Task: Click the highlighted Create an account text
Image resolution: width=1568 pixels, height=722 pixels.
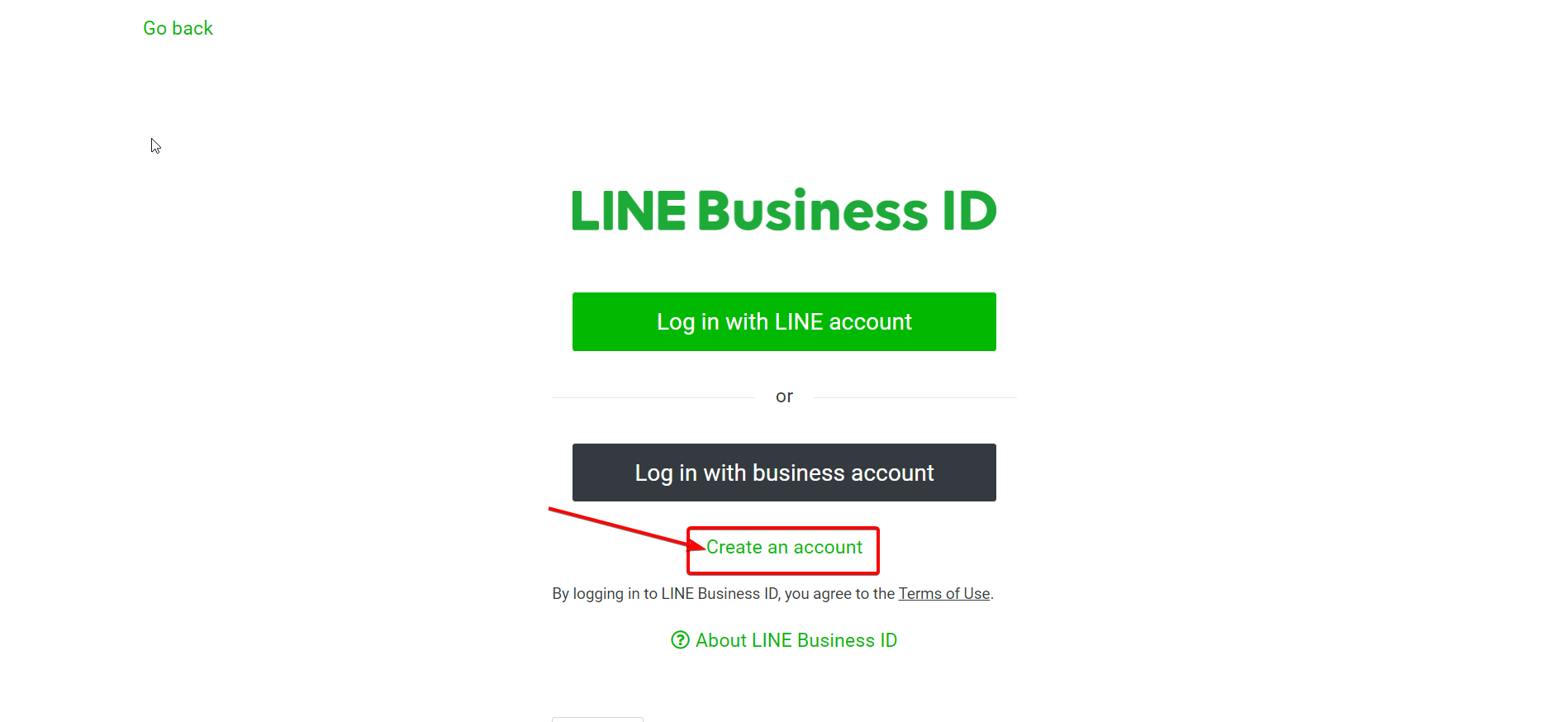Action: [x=784, y=547]
